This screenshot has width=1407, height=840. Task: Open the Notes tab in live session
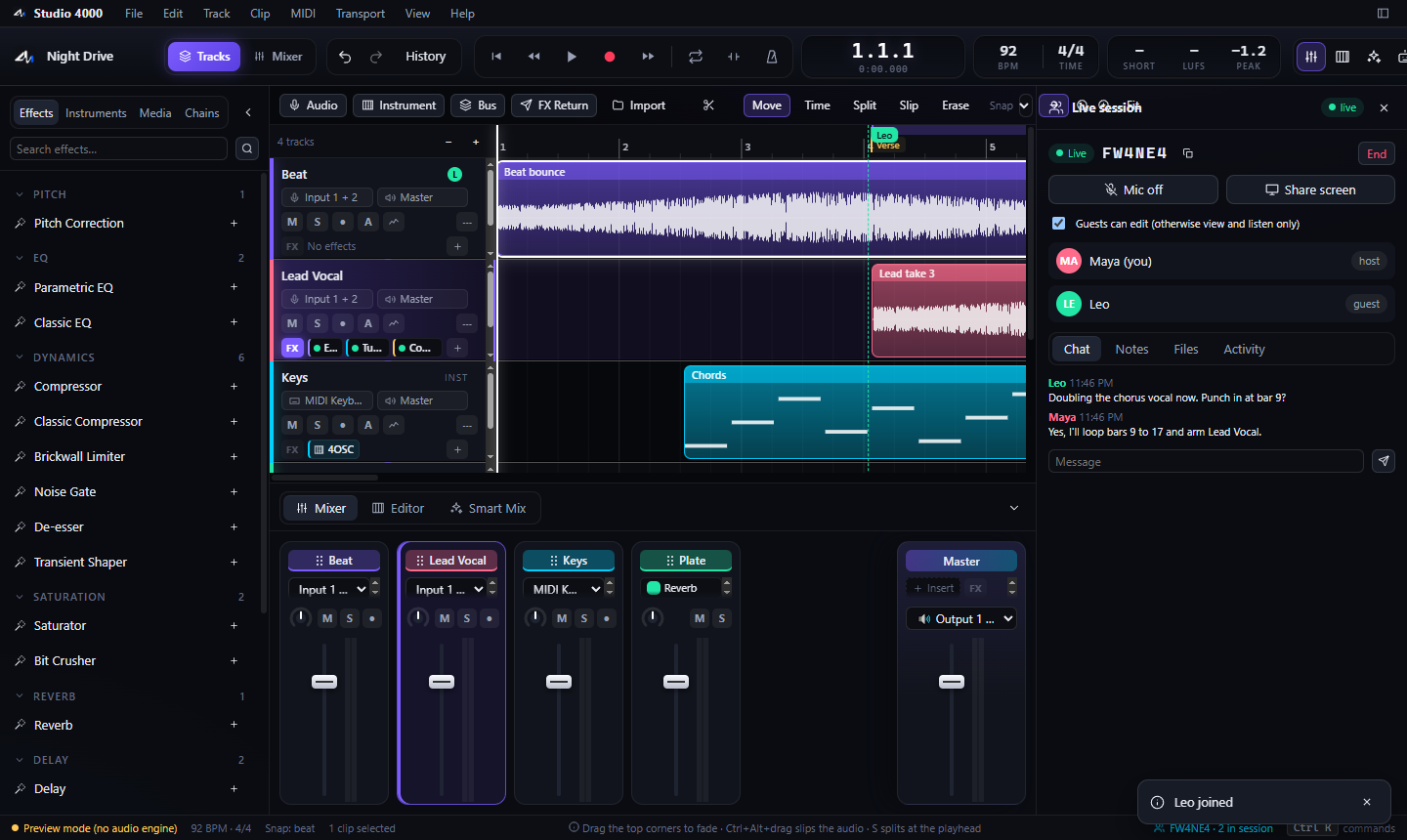tap(1131, 349)
